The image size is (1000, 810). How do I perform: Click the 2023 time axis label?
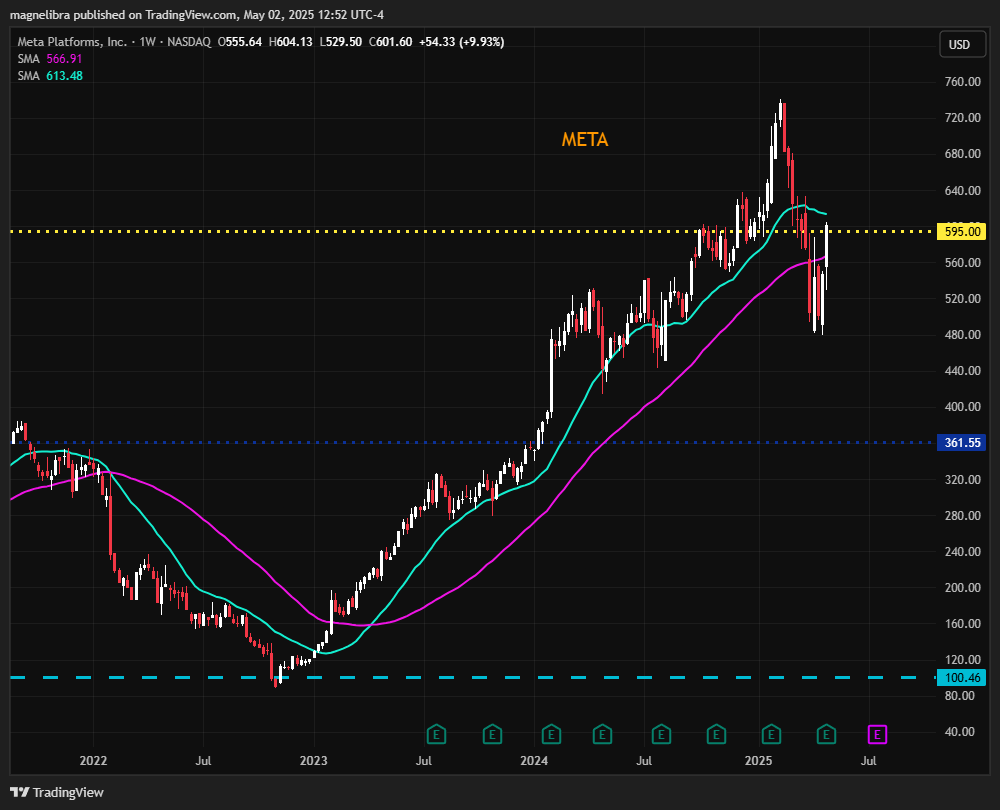click(313, 761)
